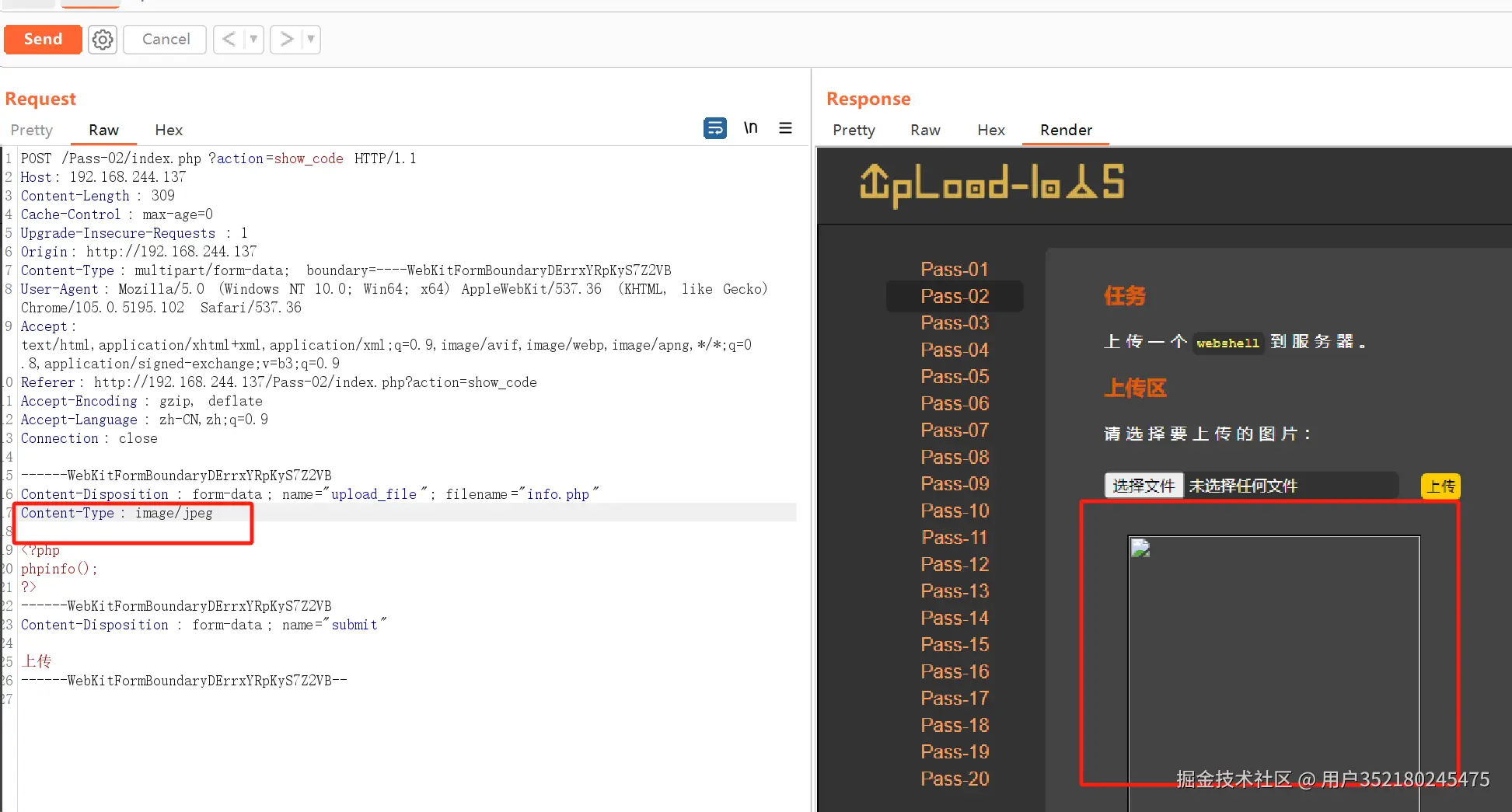This screenshot has height=812, width=1512.
Task: Go to the next request with forward arrow
Action: tap(286, 39)
